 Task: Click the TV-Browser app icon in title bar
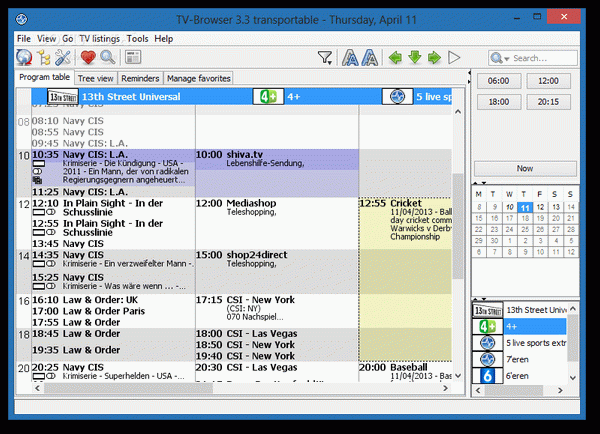pos(21,19)
